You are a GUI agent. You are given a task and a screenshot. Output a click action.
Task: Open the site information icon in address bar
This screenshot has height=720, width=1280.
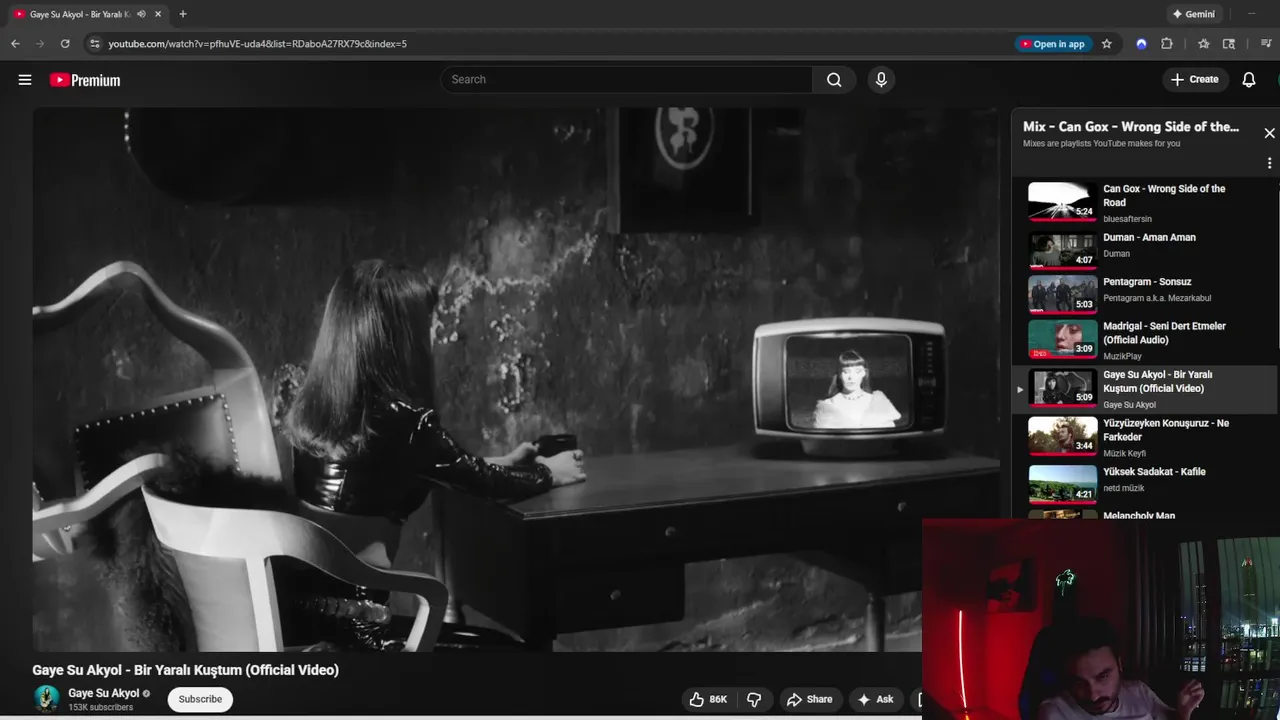click(x=94, y=44)
